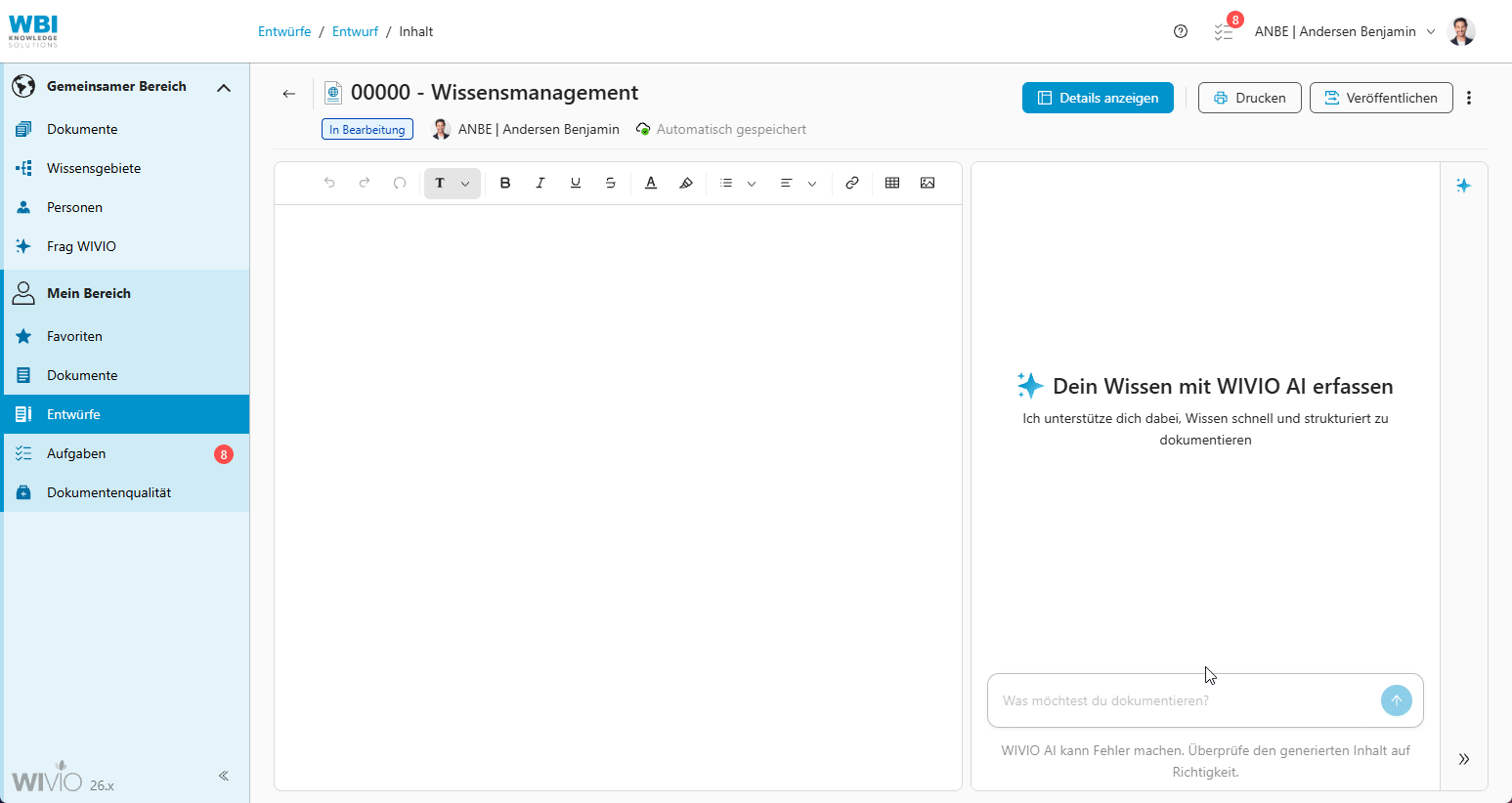Open the user account dropdown chevron
1512x803 pixels.
coord(1431,32)
